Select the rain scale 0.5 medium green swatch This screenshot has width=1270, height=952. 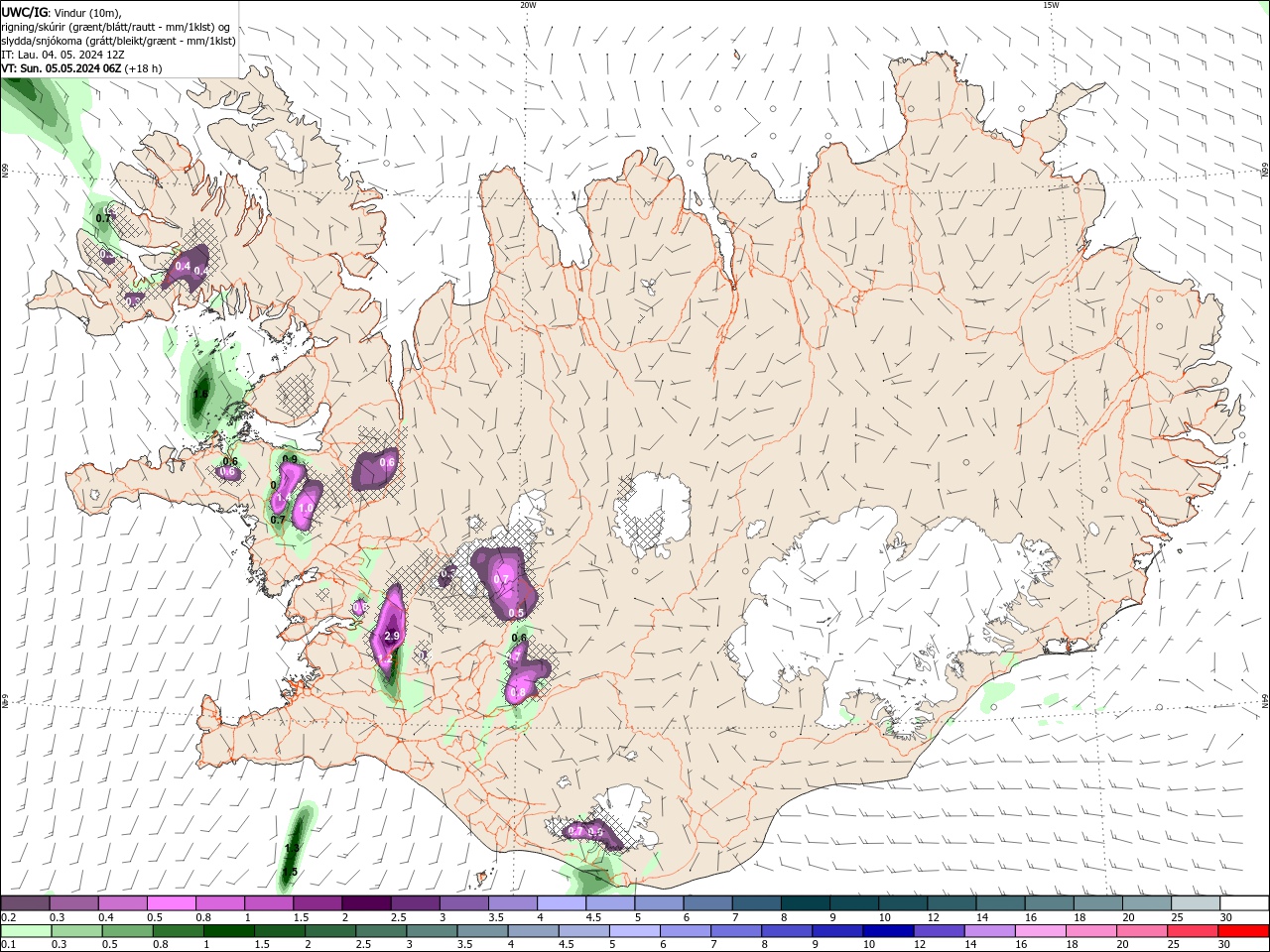(127, 931)
